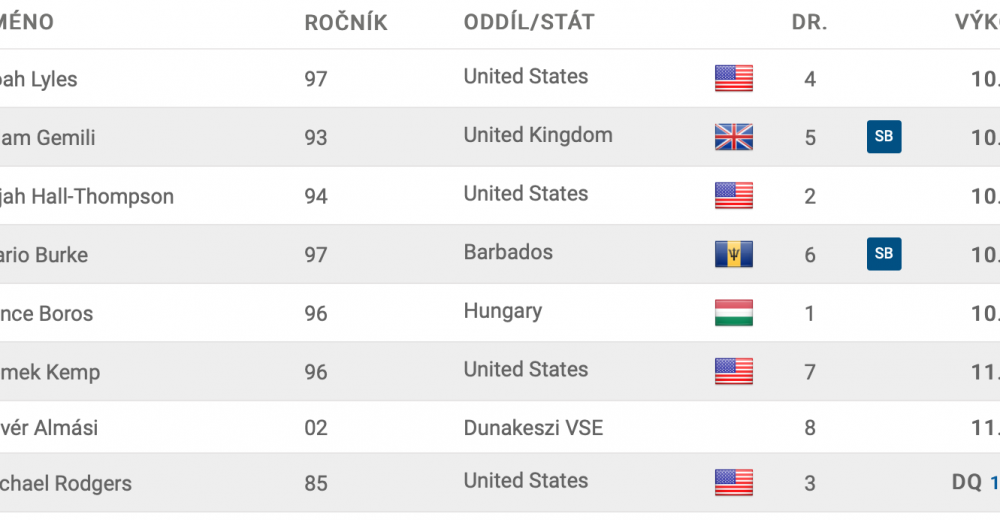Sort by the ODDÍL/STÁT column header
The width and height of the screenshot is (1000, 520).
(x=529, y=22)
